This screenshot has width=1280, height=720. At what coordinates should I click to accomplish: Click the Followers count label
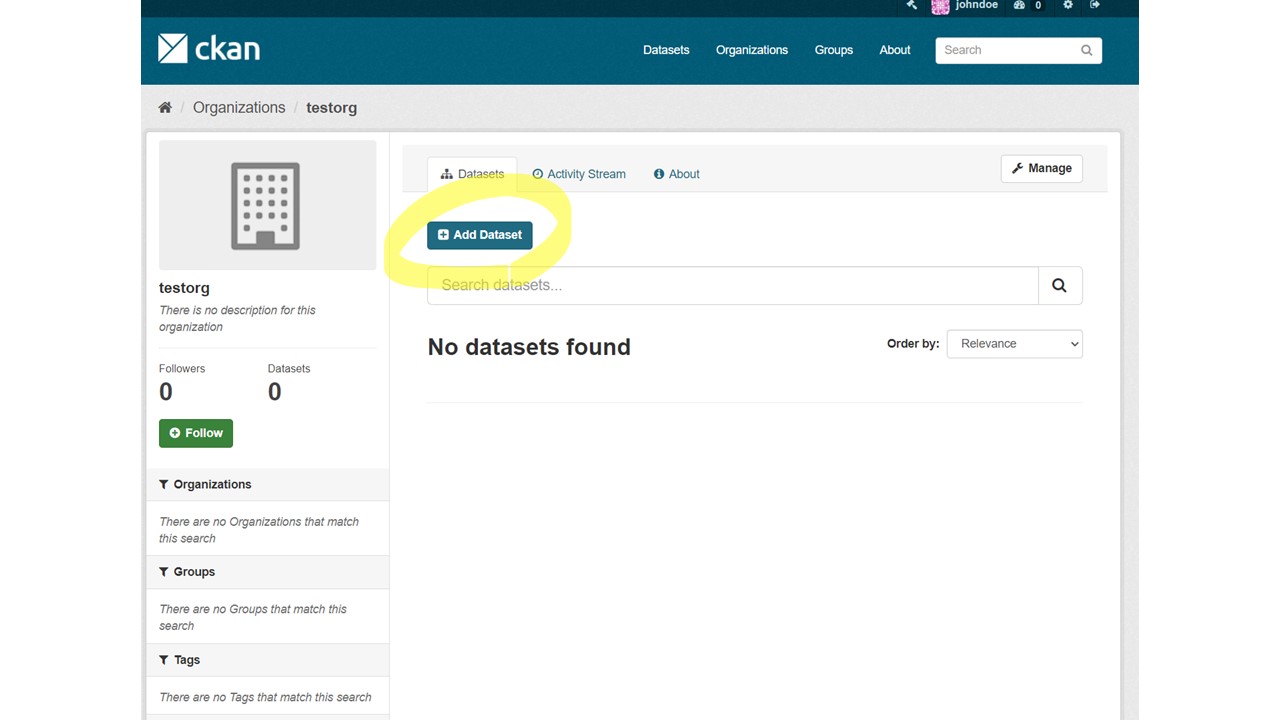(x=182, y=369)
